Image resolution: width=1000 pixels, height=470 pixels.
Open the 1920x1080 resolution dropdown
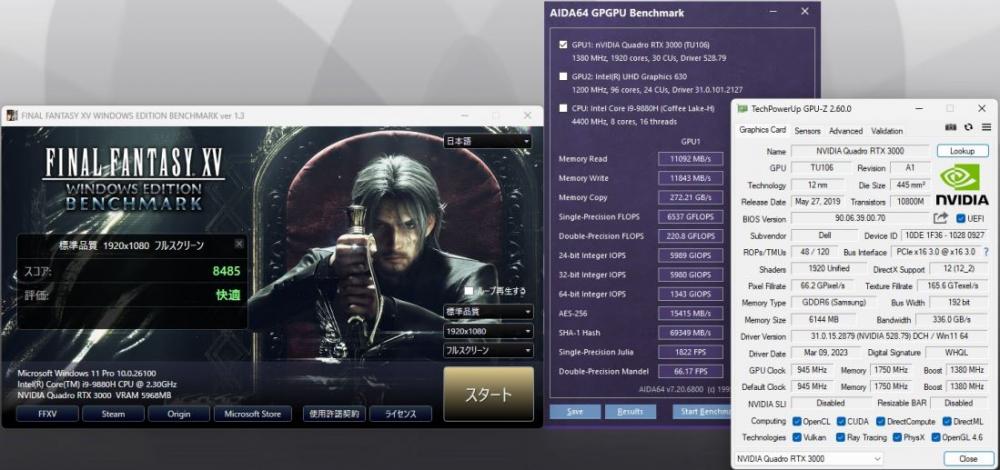[x=488, y=331]
